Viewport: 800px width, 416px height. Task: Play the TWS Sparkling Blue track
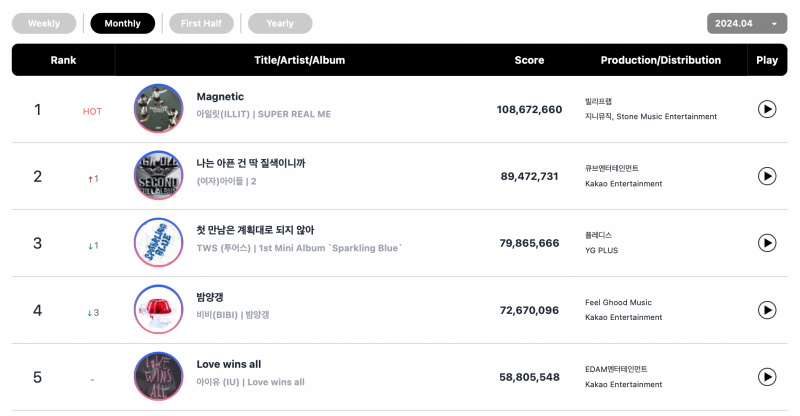[x=767, y=243]
